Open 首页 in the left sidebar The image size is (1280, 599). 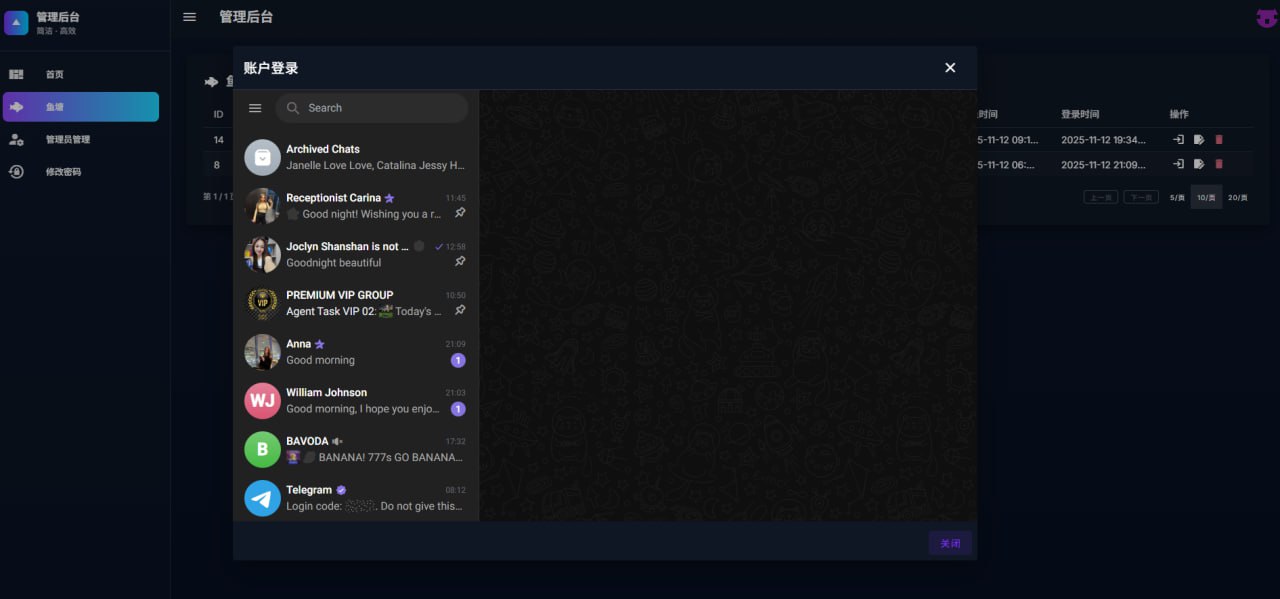54,75
